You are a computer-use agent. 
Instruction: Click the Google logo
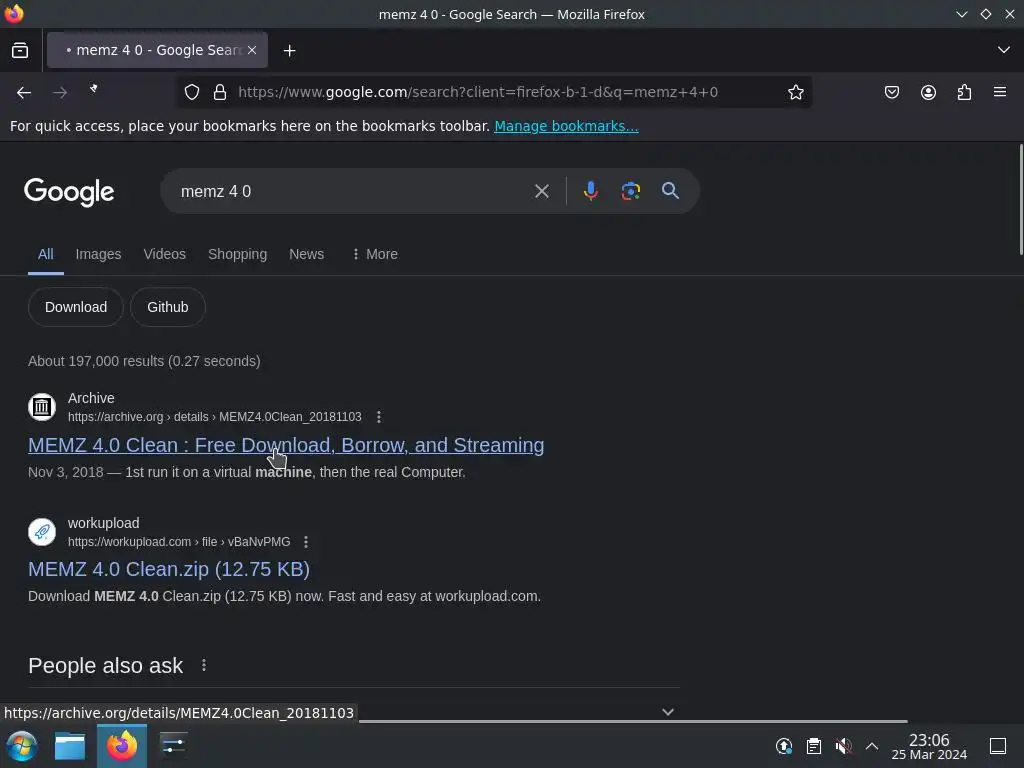click(x=69, y=192)
